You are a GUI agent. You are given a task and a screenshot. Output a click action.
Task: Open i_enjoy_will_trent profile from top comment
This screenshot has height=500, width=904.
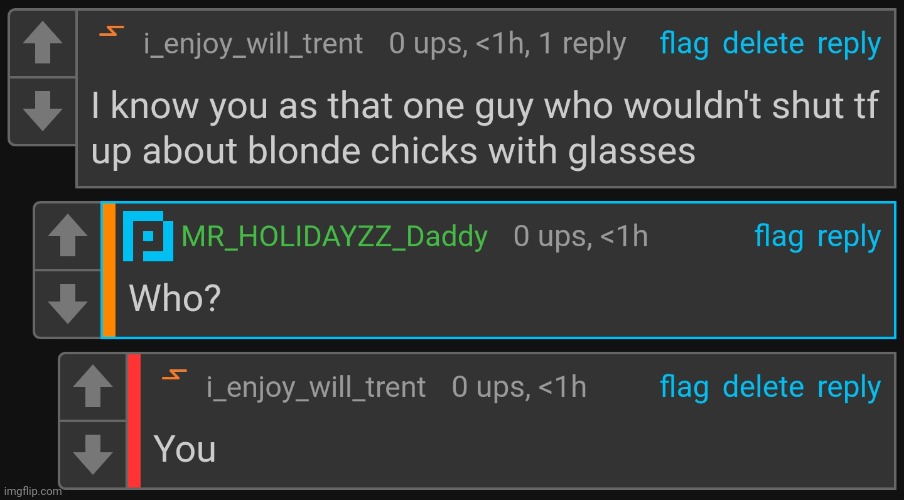[x=252, y=44]
